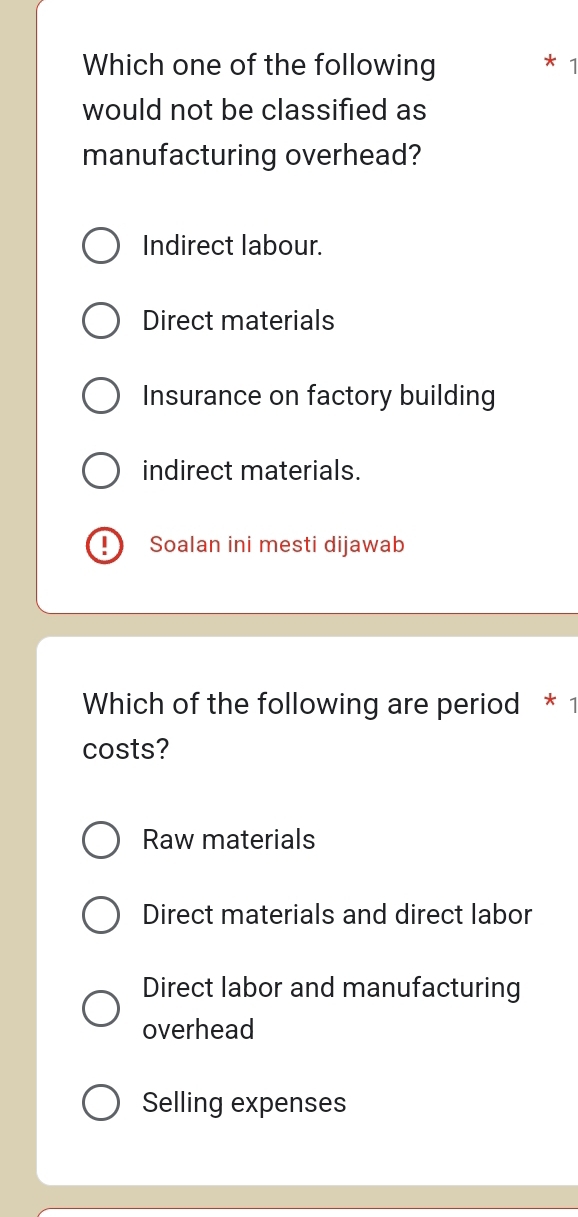Select the Direct materials answer option
578x1217 pixels.
[101, 320]
